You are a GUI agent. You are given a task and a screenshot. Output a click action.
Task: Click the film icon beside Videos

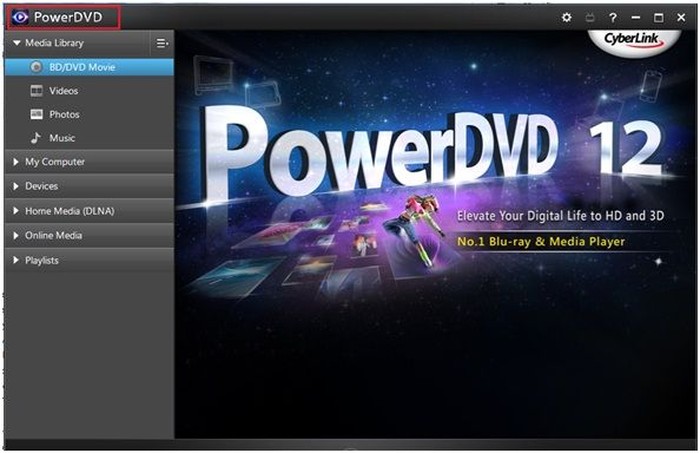pyautogui.click(x=36, y=91)
